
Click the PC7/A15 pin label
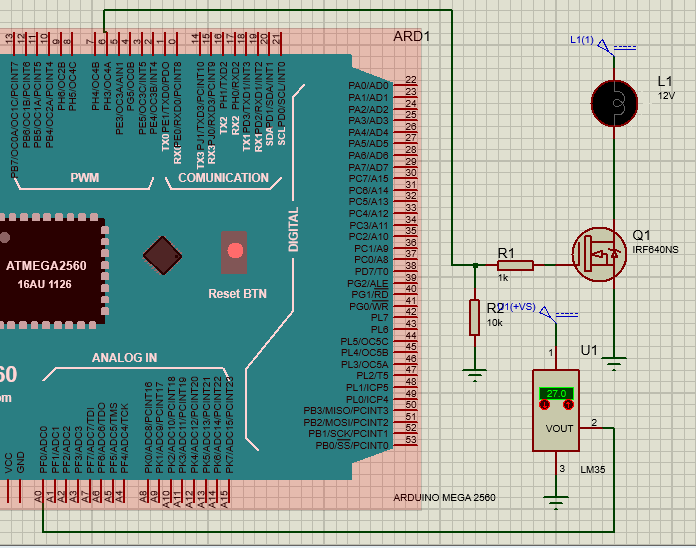click(368, 178)
